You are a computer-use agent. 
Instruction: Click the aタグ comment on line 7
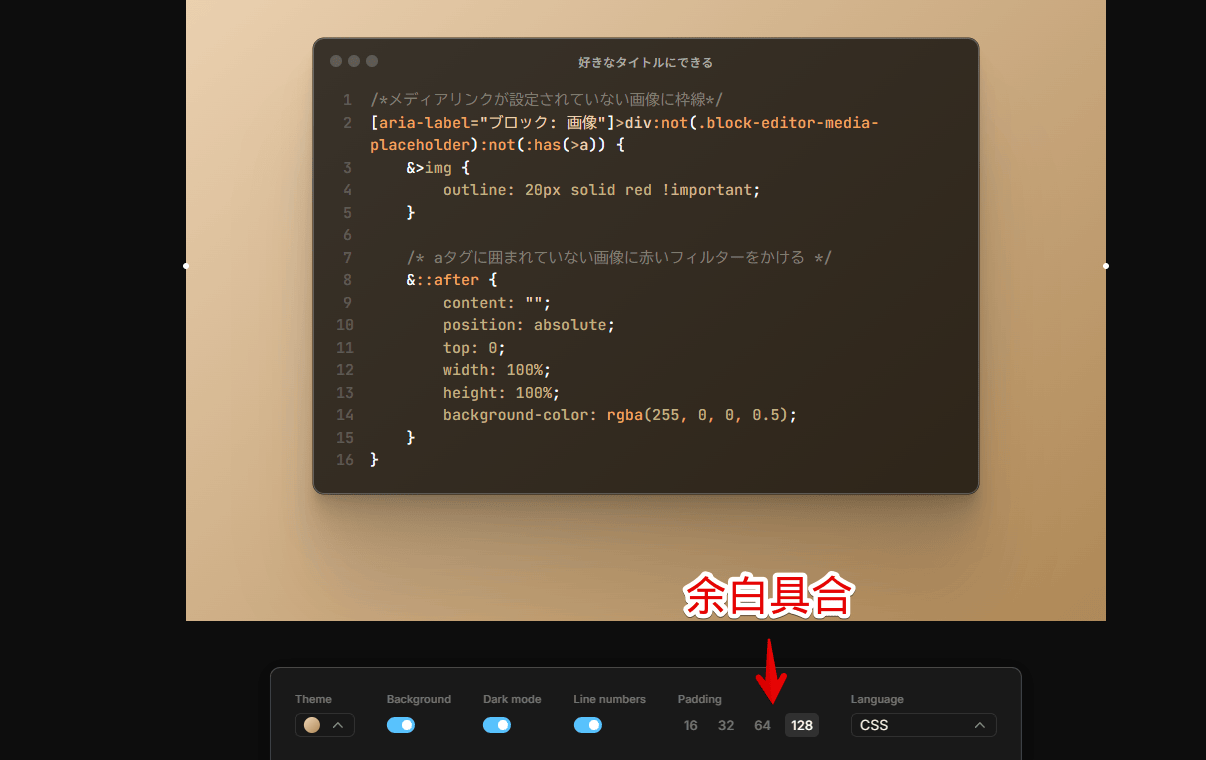(x=619, y=258)
